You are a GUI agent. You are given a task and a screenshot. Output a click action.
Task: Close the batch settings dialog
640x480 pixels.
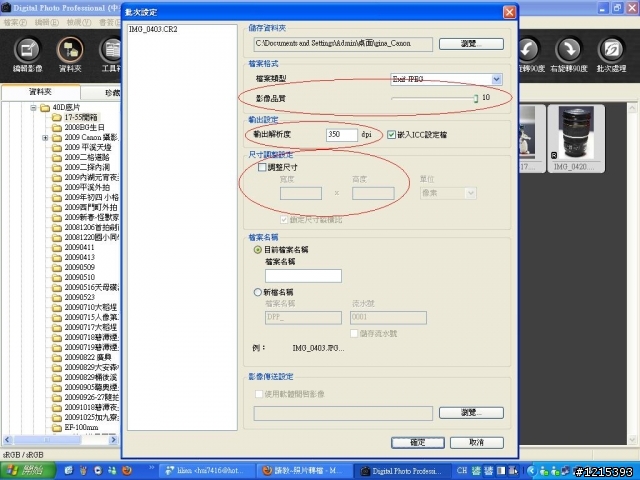tap(509, 12)
